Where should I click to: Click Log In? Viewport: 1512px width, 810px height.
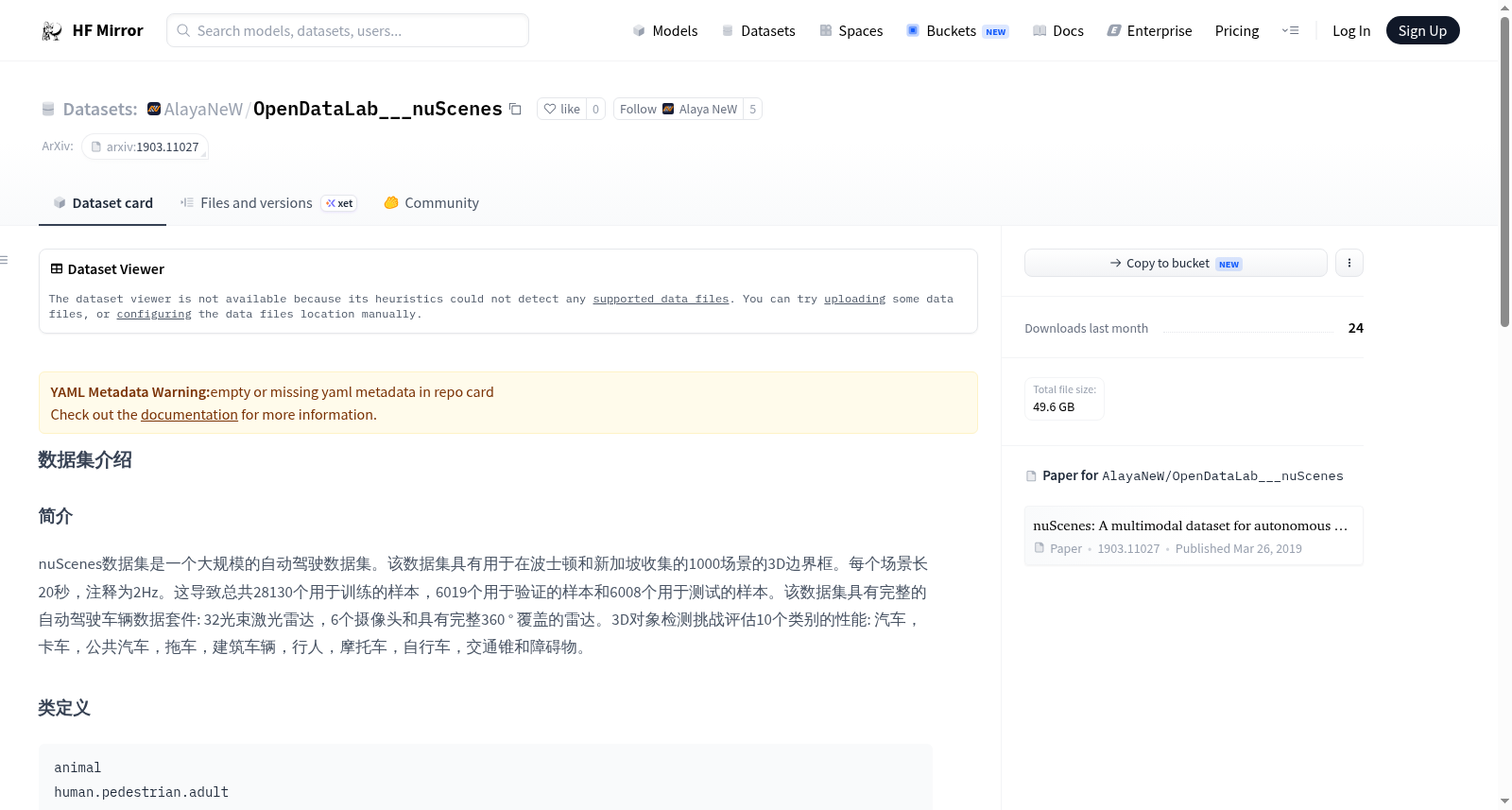coord(1351,31)
